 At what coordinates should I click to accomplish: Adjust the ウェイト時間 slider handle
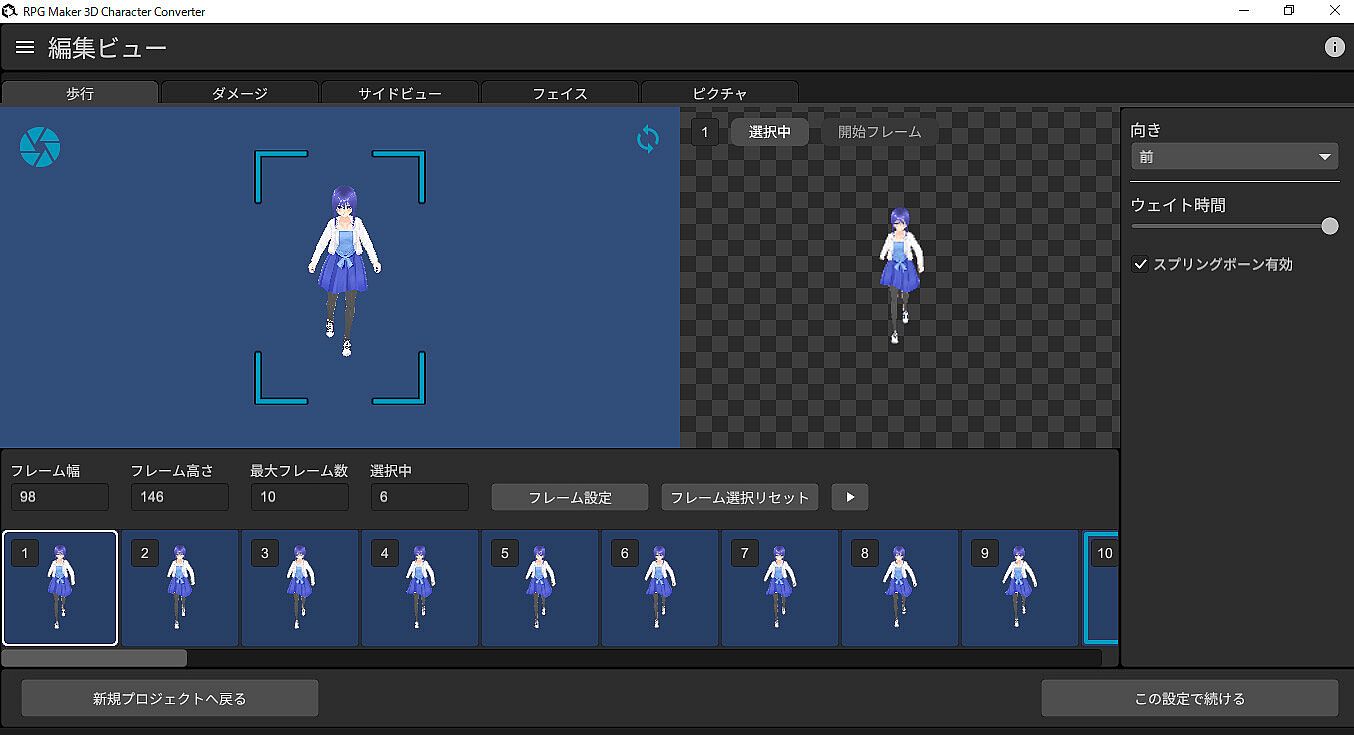1329,226
